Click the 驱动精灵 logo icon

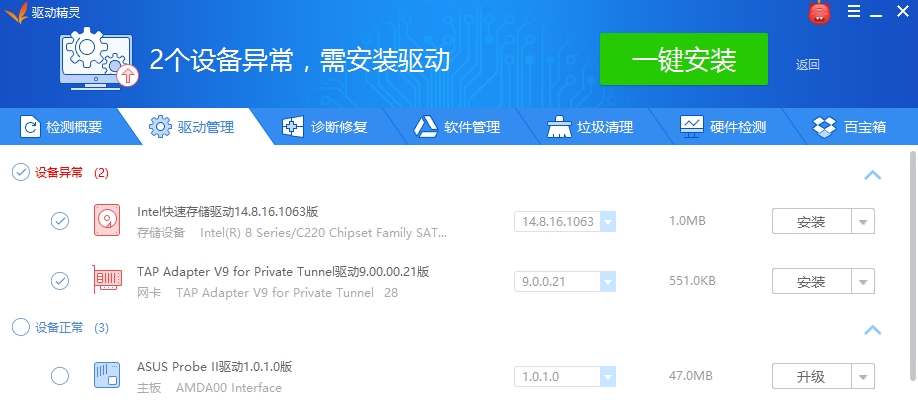[16, 12]
